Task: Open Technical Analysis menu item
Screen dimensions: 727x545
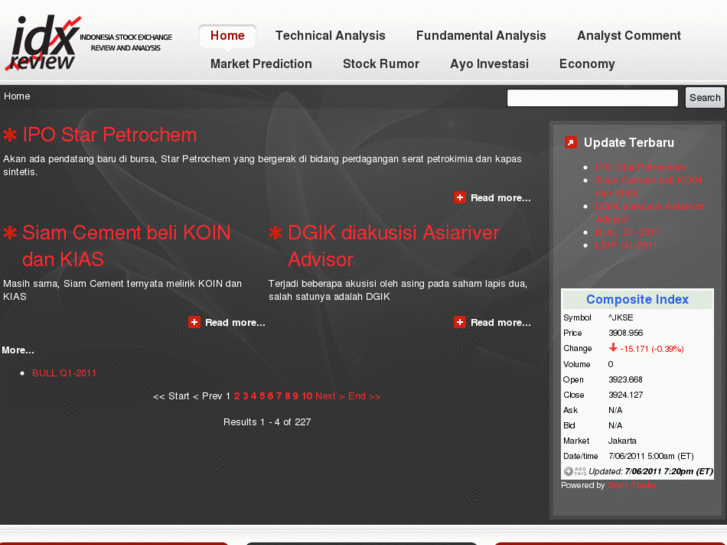Action: click(330, 36)
